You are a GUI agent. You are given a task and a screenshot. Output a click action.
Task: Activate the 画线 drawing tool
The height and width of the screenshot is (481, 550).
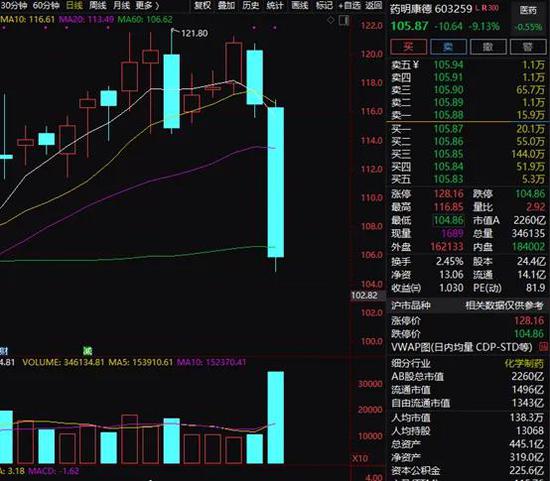pos(300,6)
